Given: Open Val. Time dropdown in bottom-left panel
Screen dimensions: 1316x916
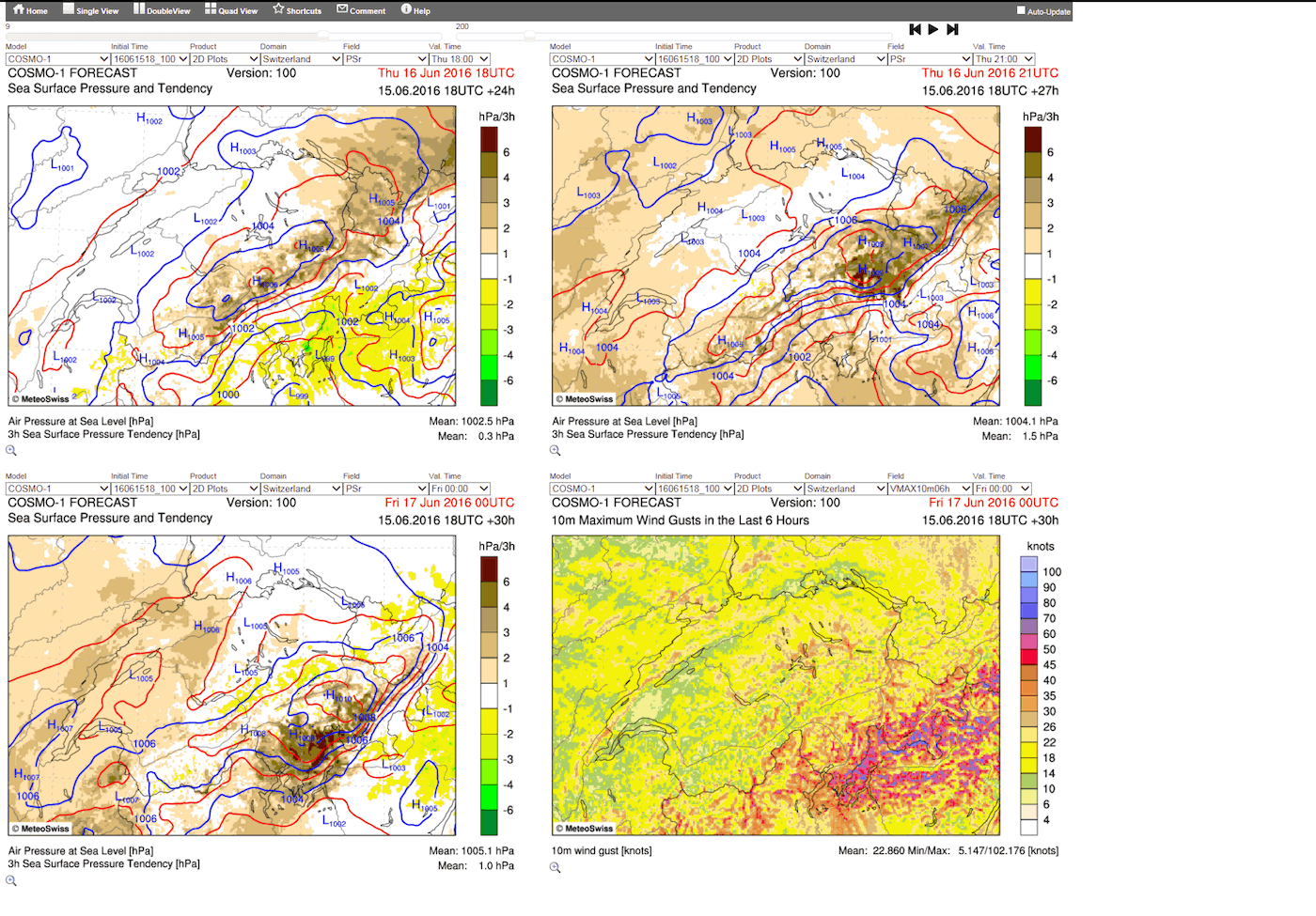Looking at the screenshot, I should click(x=460, y=489).
